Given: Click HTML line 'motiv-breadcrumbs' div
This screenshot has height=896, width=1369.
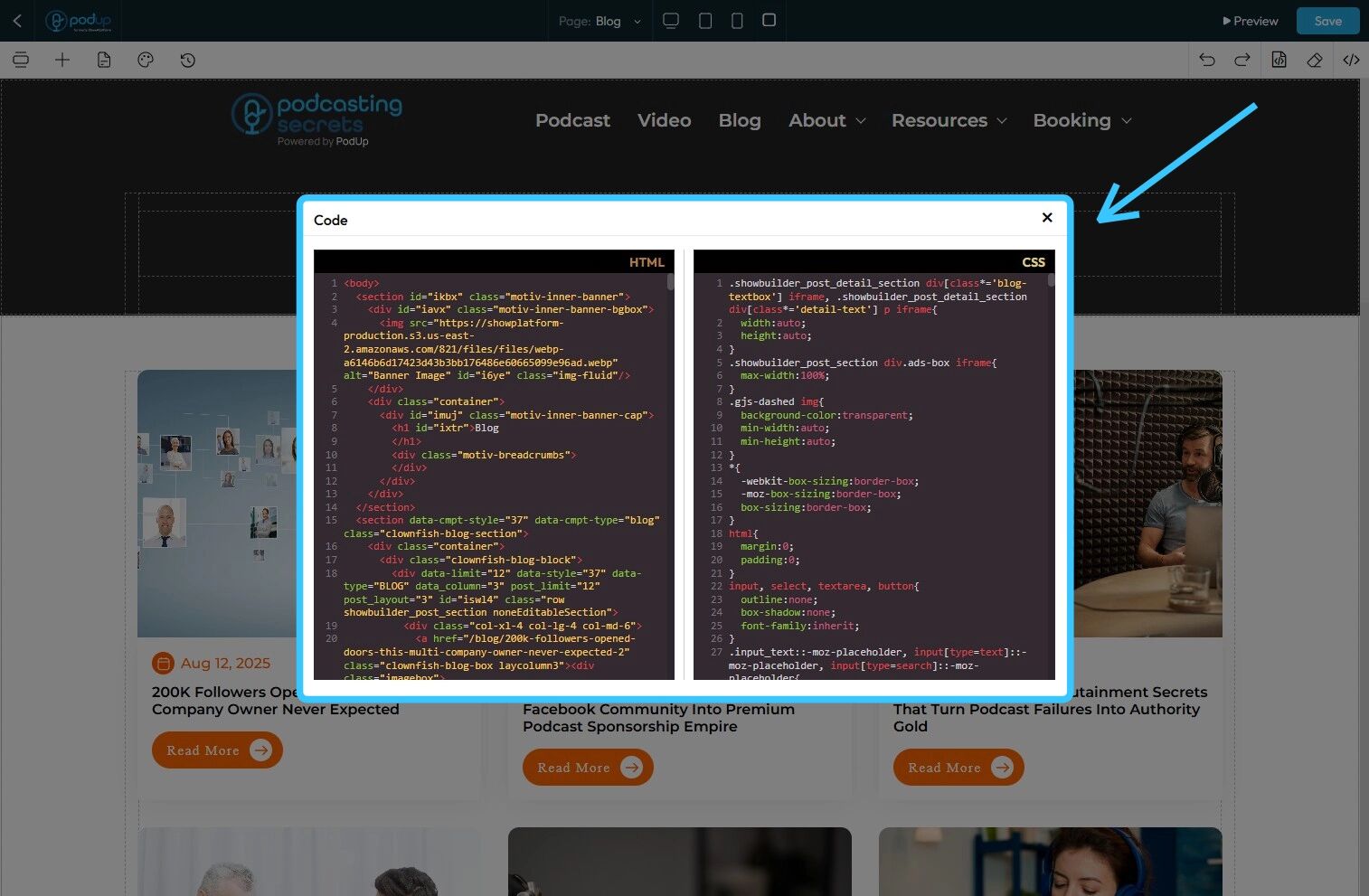Looking at the screenshot, I should (484, 455).
